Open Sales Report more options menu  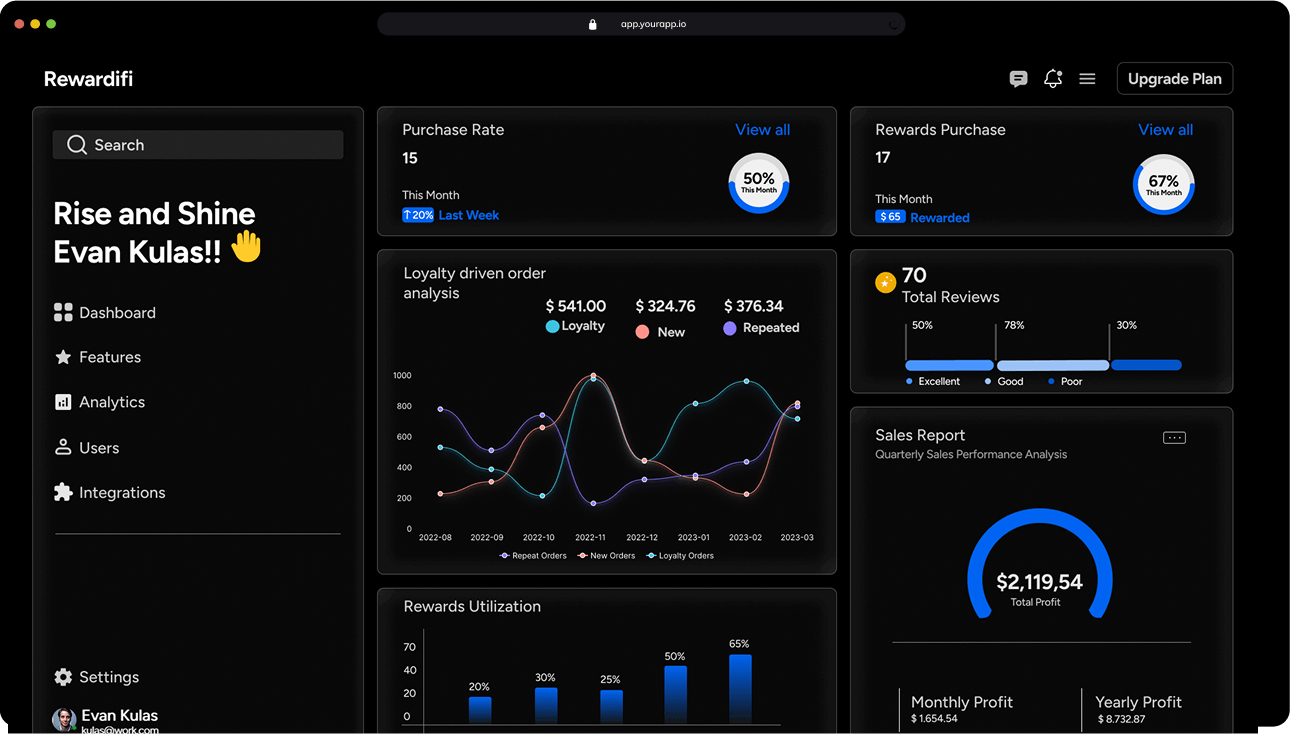(1174, 438)
